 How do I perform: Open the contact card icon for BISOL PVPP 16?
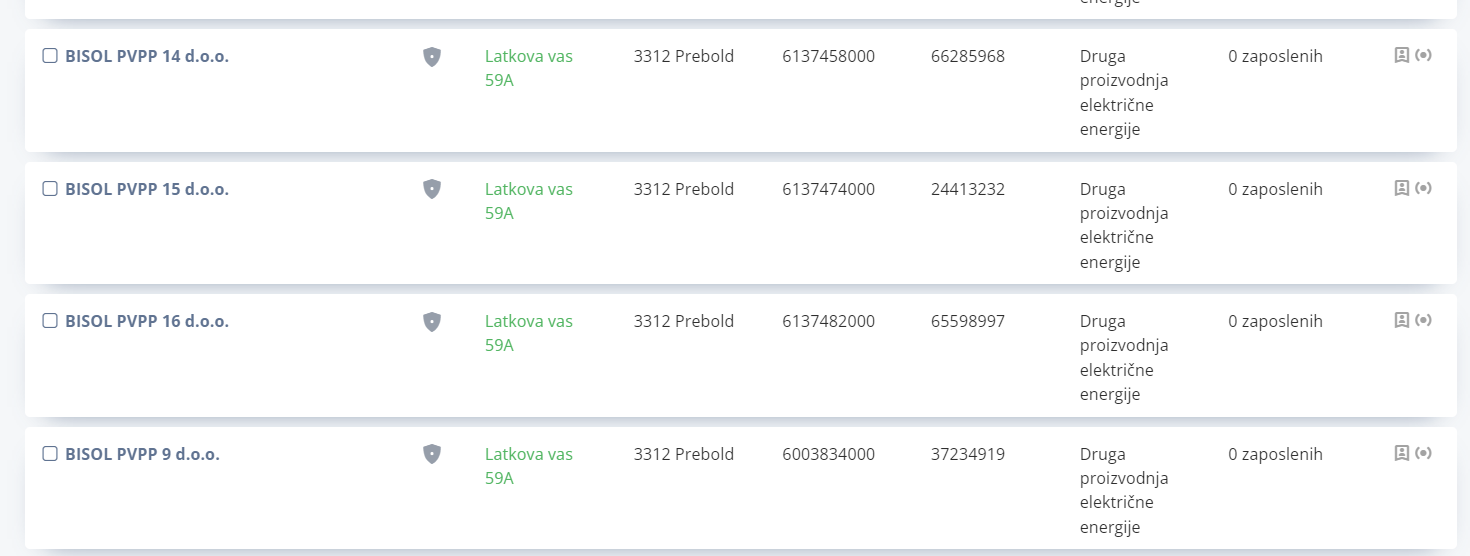[1402, 320]
